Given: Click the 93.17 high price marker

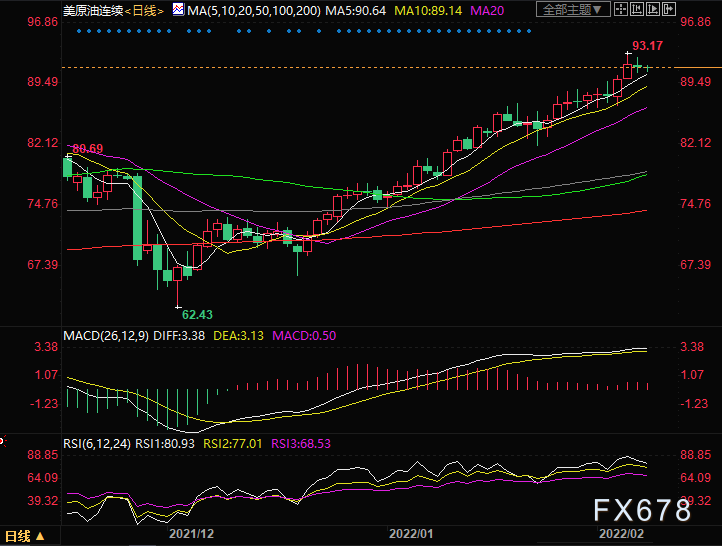Looking at the screenshot, I should (x=647, y=46).
